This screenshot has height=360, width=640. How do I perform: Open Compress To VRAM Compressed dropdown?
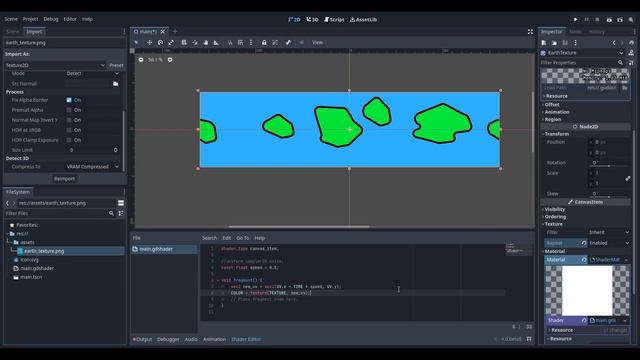point(93,167)
